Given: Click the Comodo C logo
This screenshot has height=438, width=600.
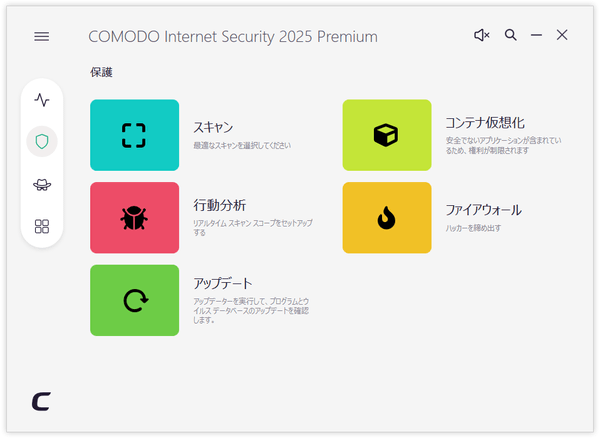Looking at the screenshot, I should pyautogui.click(x=41, y=401).
